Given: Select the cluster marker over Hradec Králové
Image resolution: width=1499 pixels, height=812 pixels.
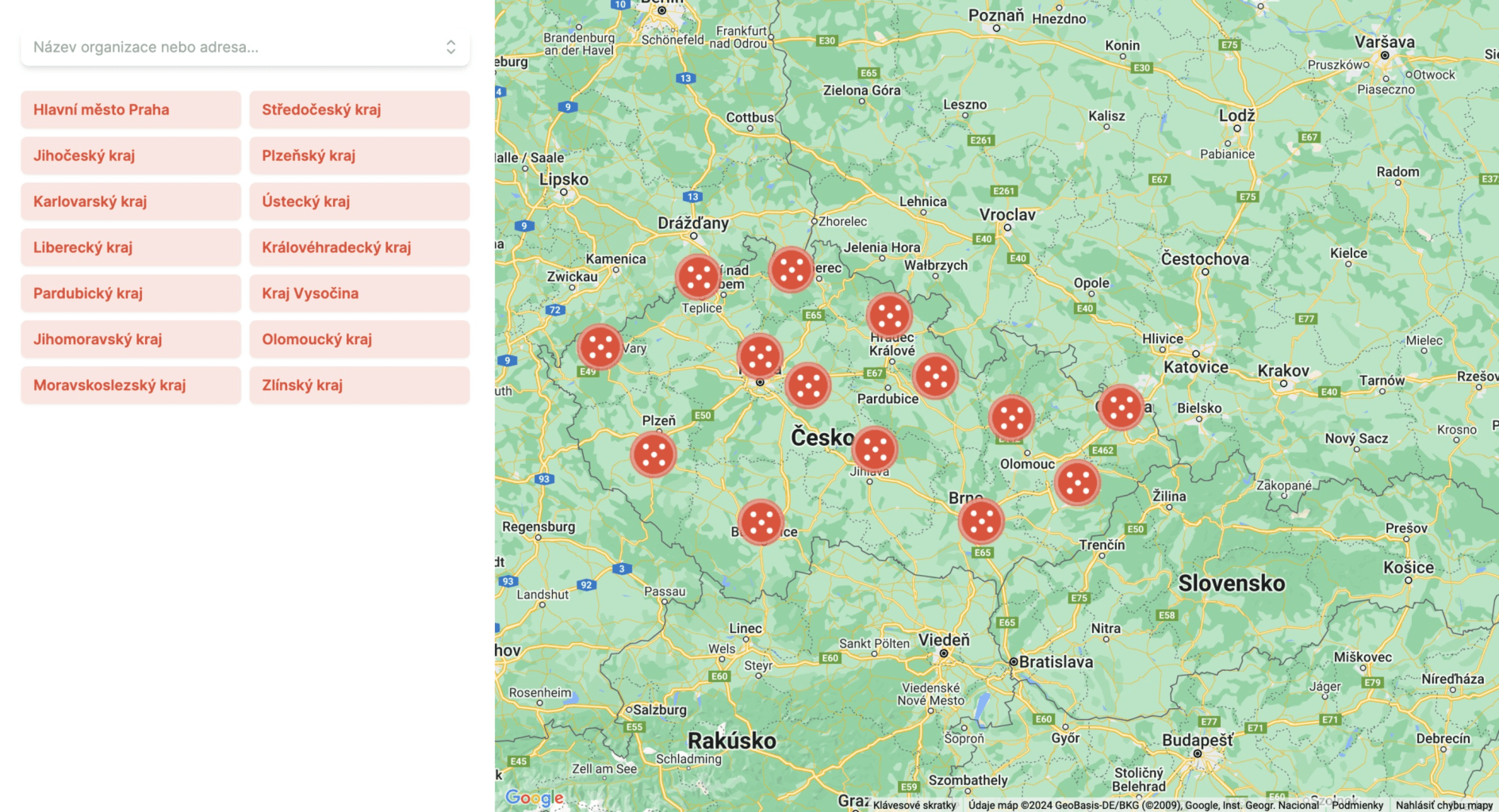Looking at the screenshot, I should tap(890, 316).
